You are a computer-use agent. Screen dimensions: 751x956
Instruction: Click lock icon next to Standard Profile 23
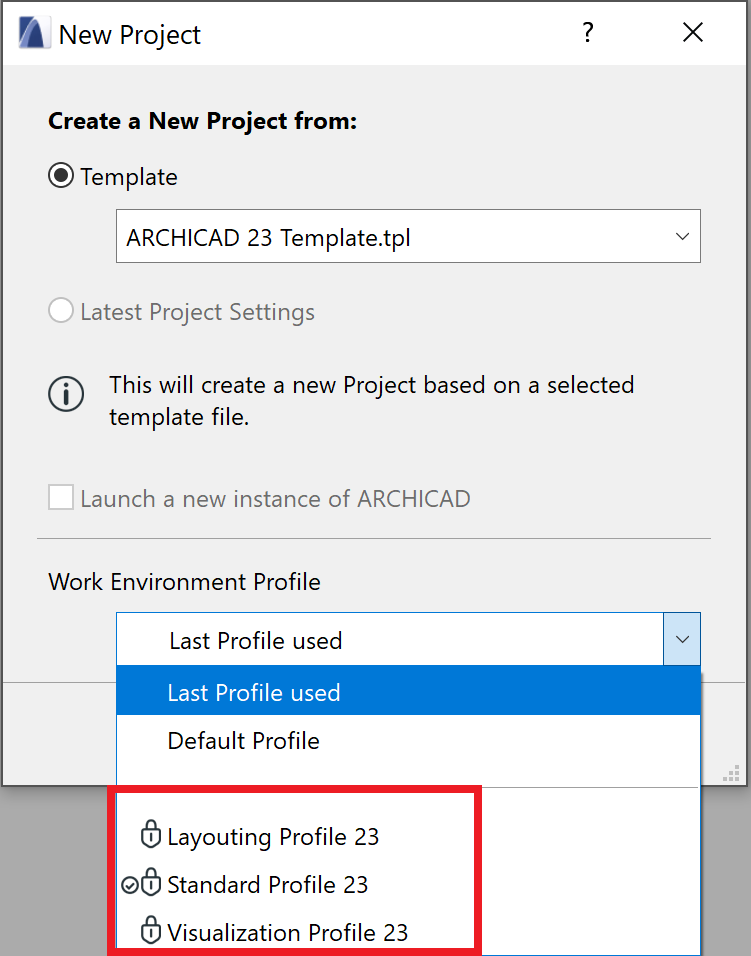point(151,884)
